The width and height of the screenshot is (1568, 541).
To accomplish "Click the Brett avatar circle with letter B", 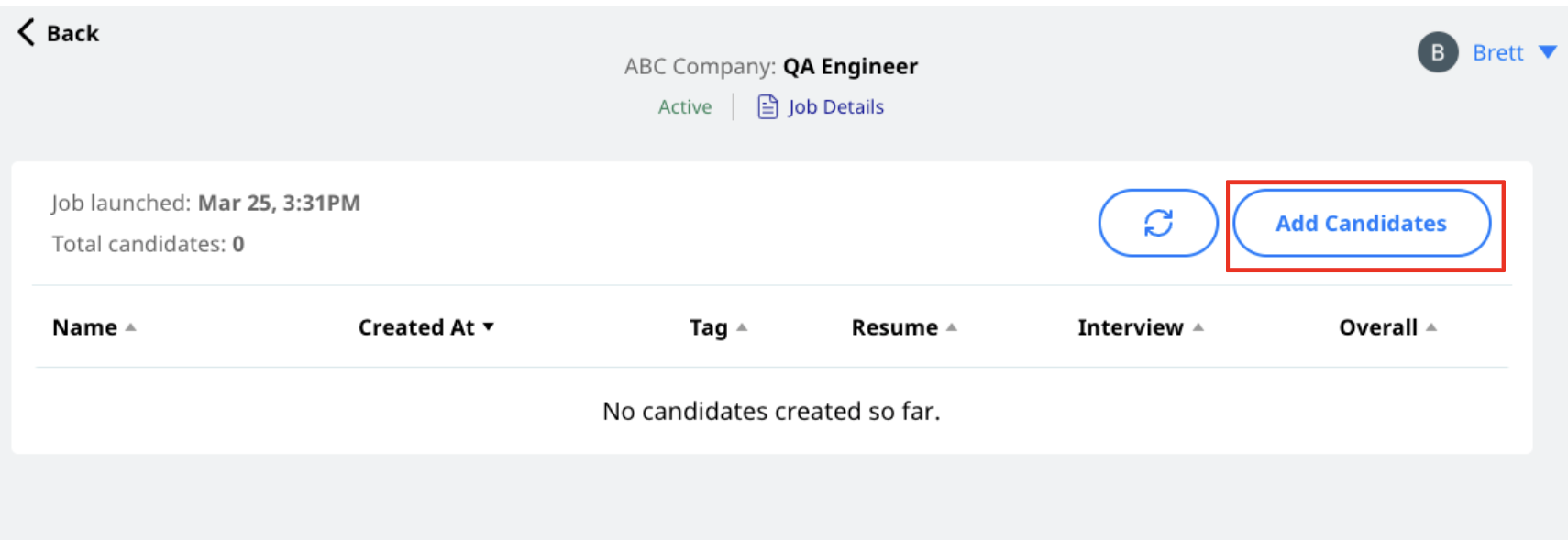I will 1438,52.
